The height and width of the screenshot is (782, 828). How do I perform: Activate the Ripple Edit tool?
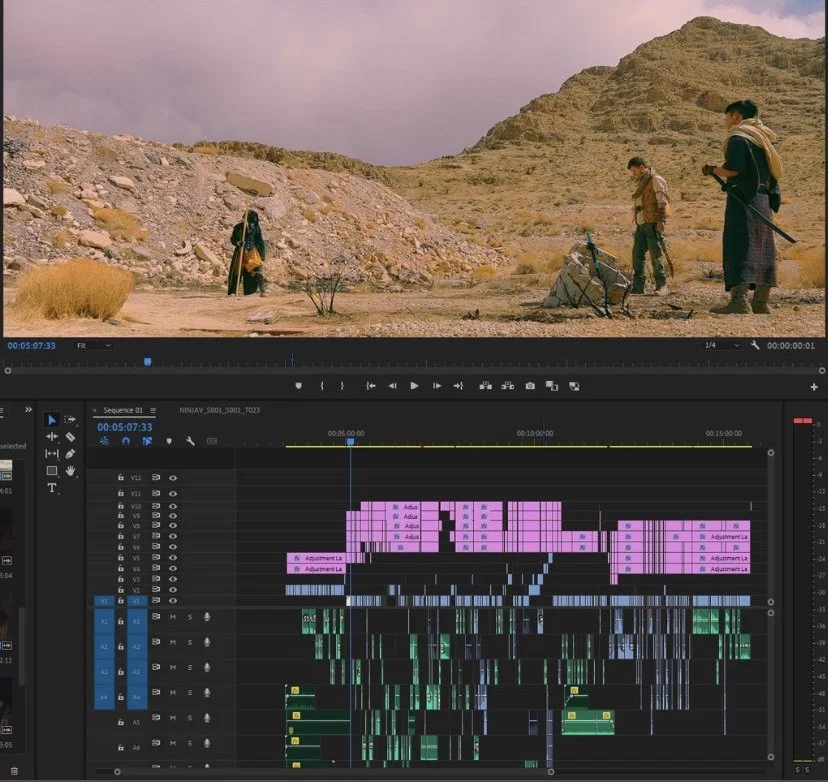[x=52, y=437]
